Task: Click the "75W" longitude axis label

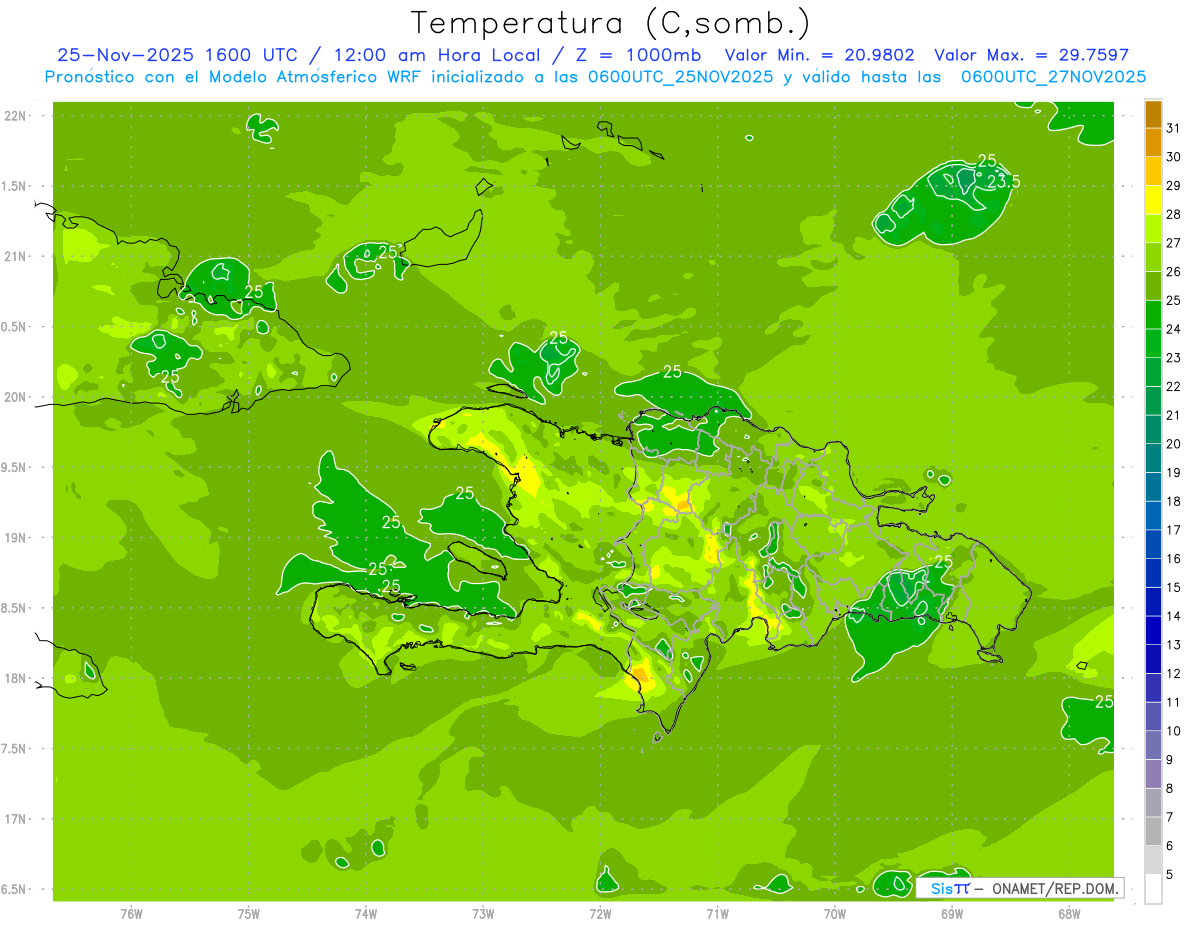Action: click(249, 914)
